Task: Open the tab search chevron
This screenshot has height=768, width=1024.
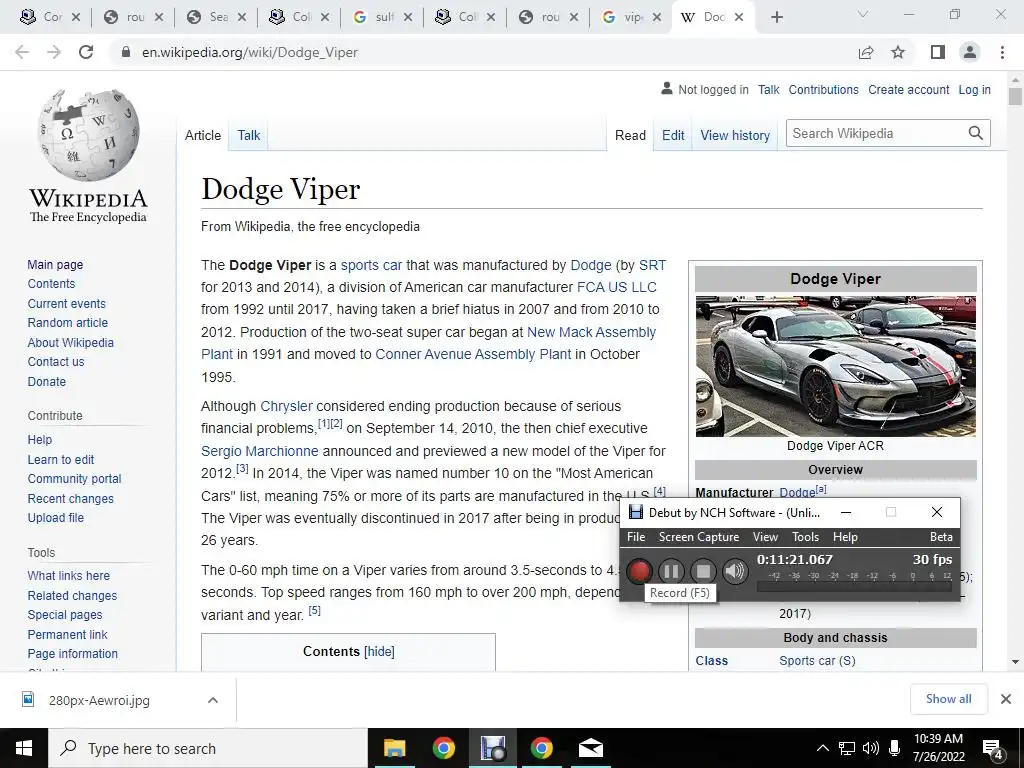Action: click(863, 14)
